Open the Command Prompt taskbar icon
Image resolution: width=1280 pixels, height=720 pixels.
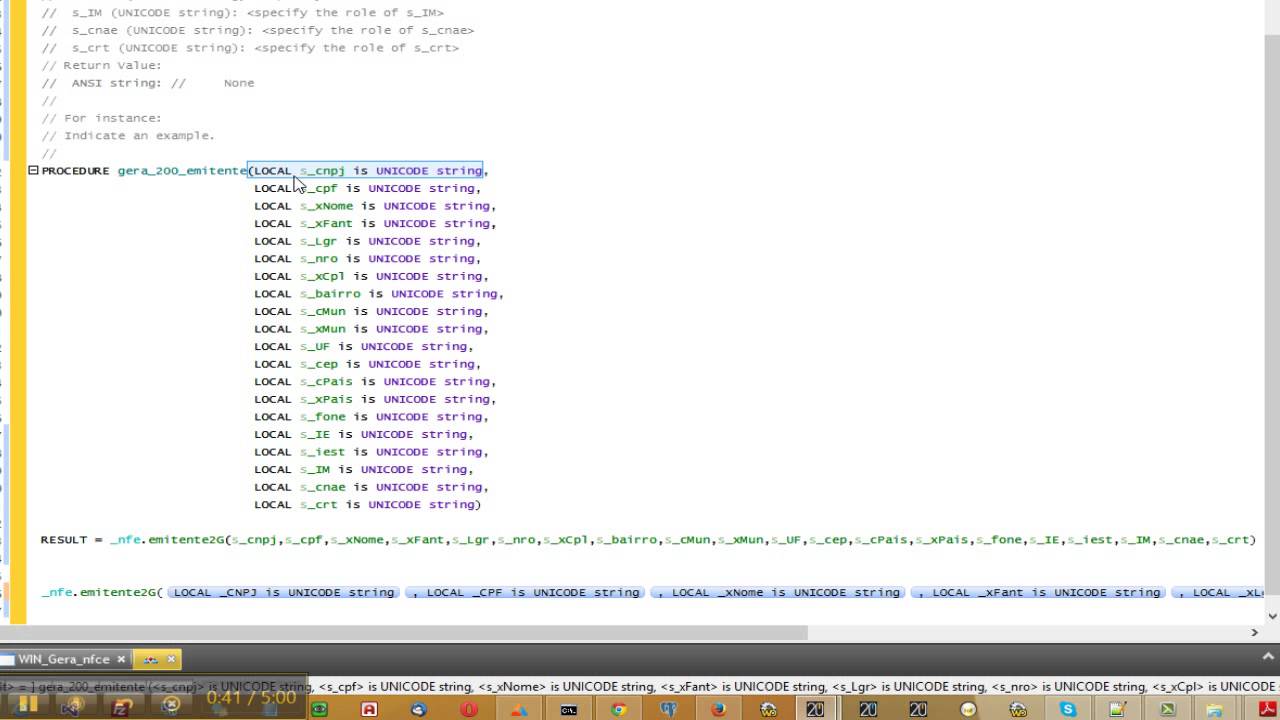click(x=568, y=709)
